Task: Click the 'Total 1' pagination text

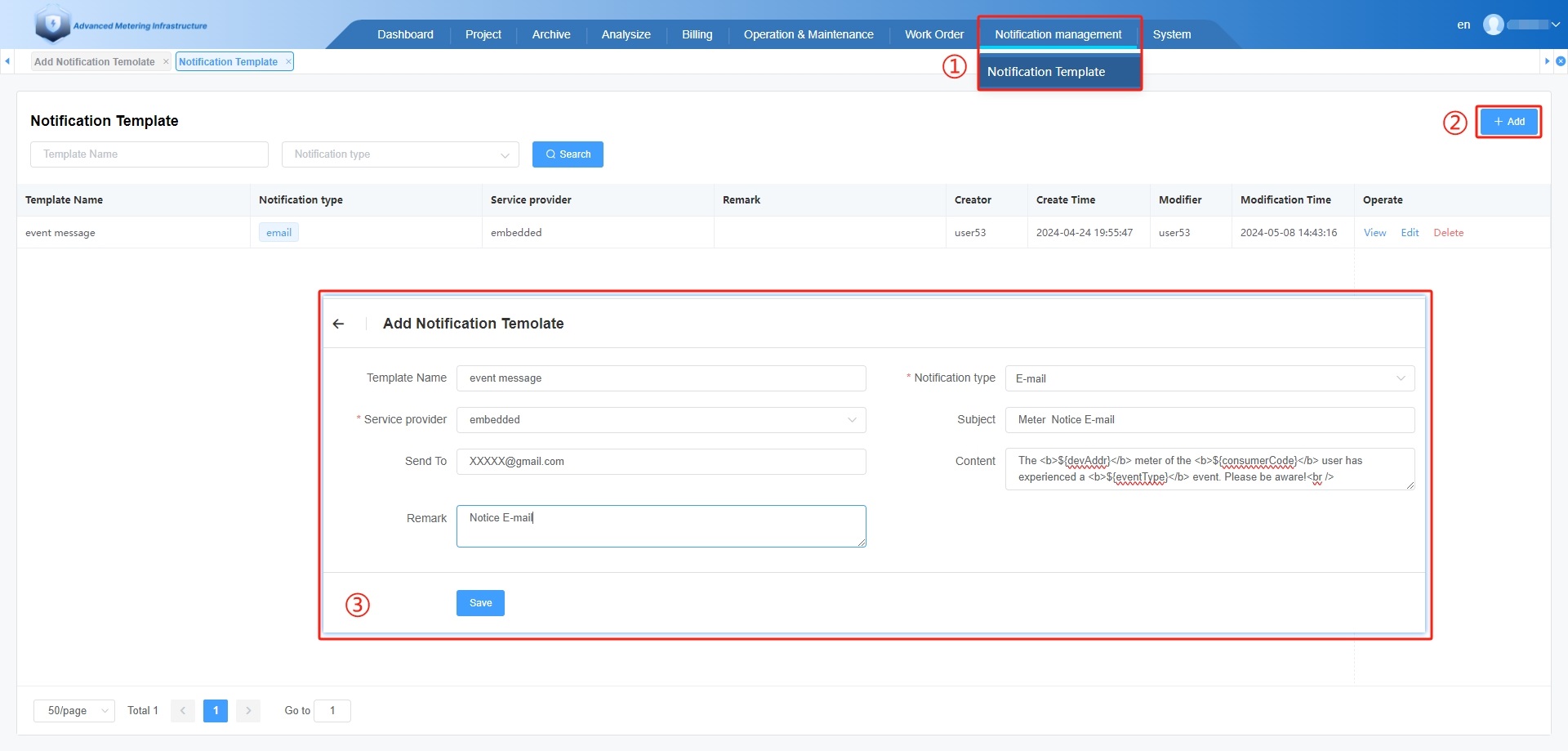Action: (143, 711)
